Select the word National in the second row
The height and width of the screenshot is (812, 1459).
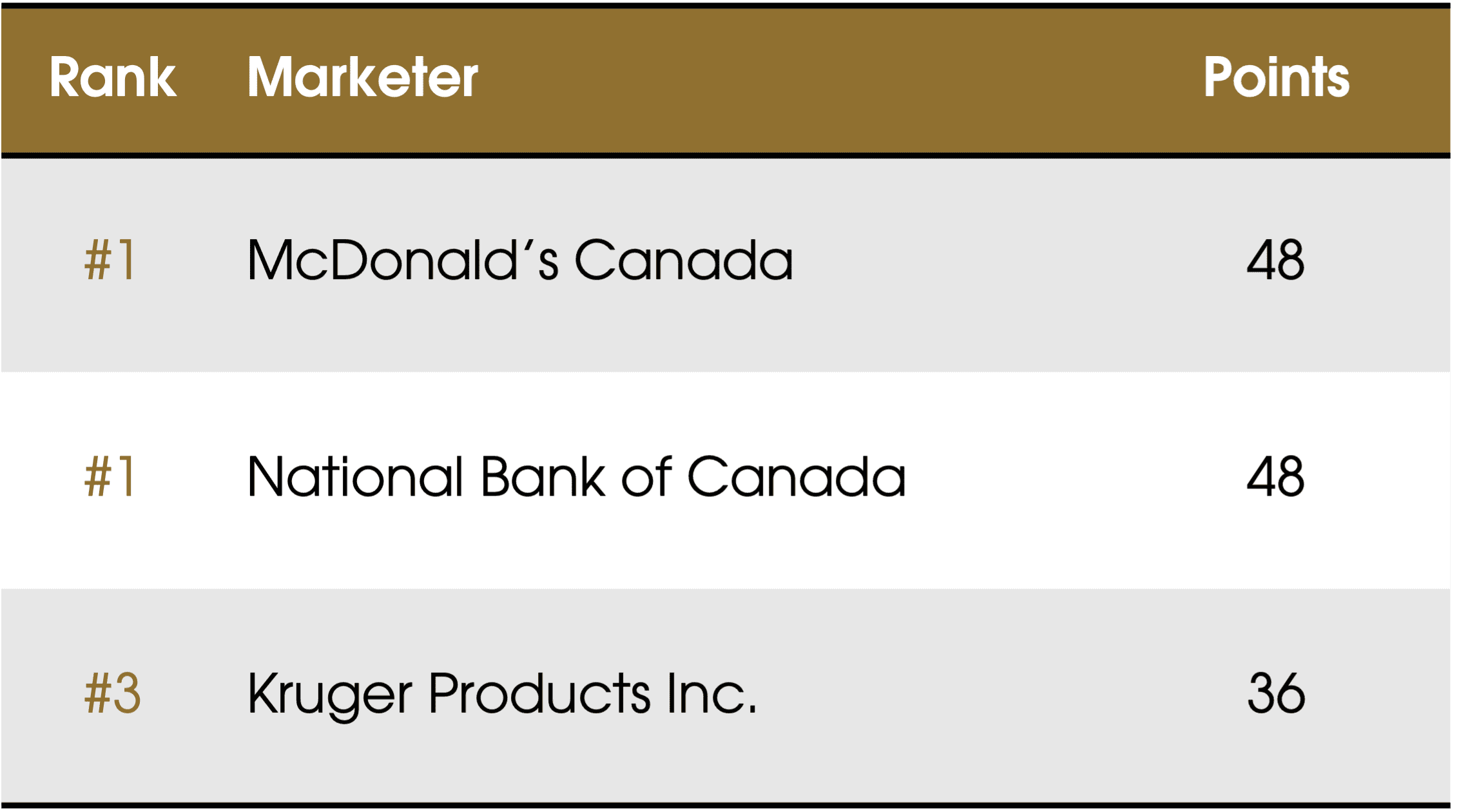click(355, 478)
